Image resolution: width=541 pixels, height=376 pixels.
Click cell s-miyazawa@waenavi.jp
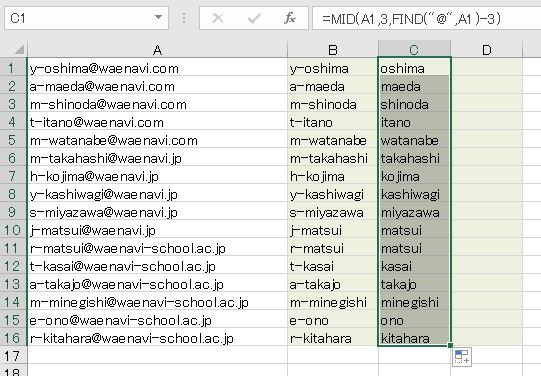[x=157, y=212]
